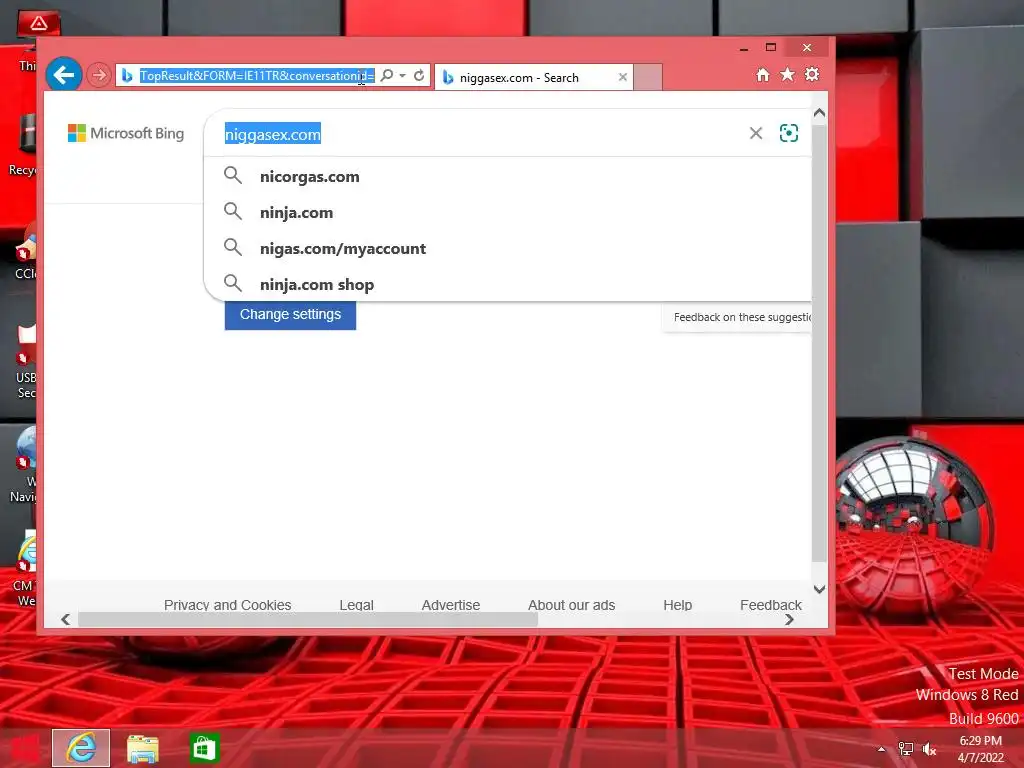Open the Feedback footer link

click(771, 605)
